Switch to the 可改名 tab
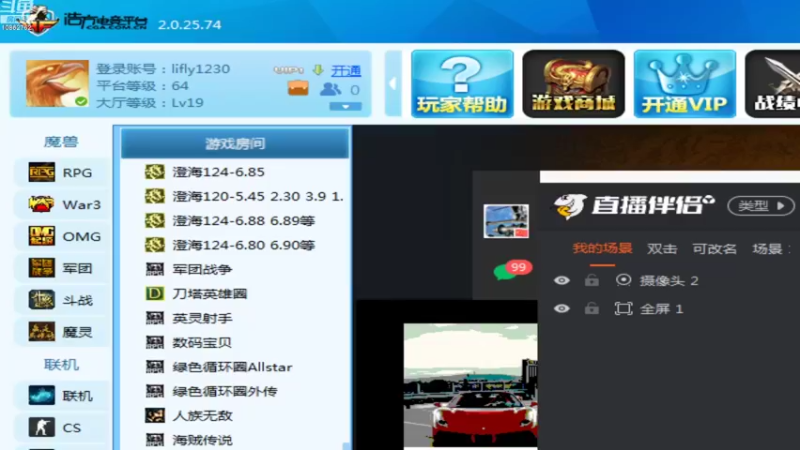This screenshot has height=450, width=800. (x=714, y=249)
